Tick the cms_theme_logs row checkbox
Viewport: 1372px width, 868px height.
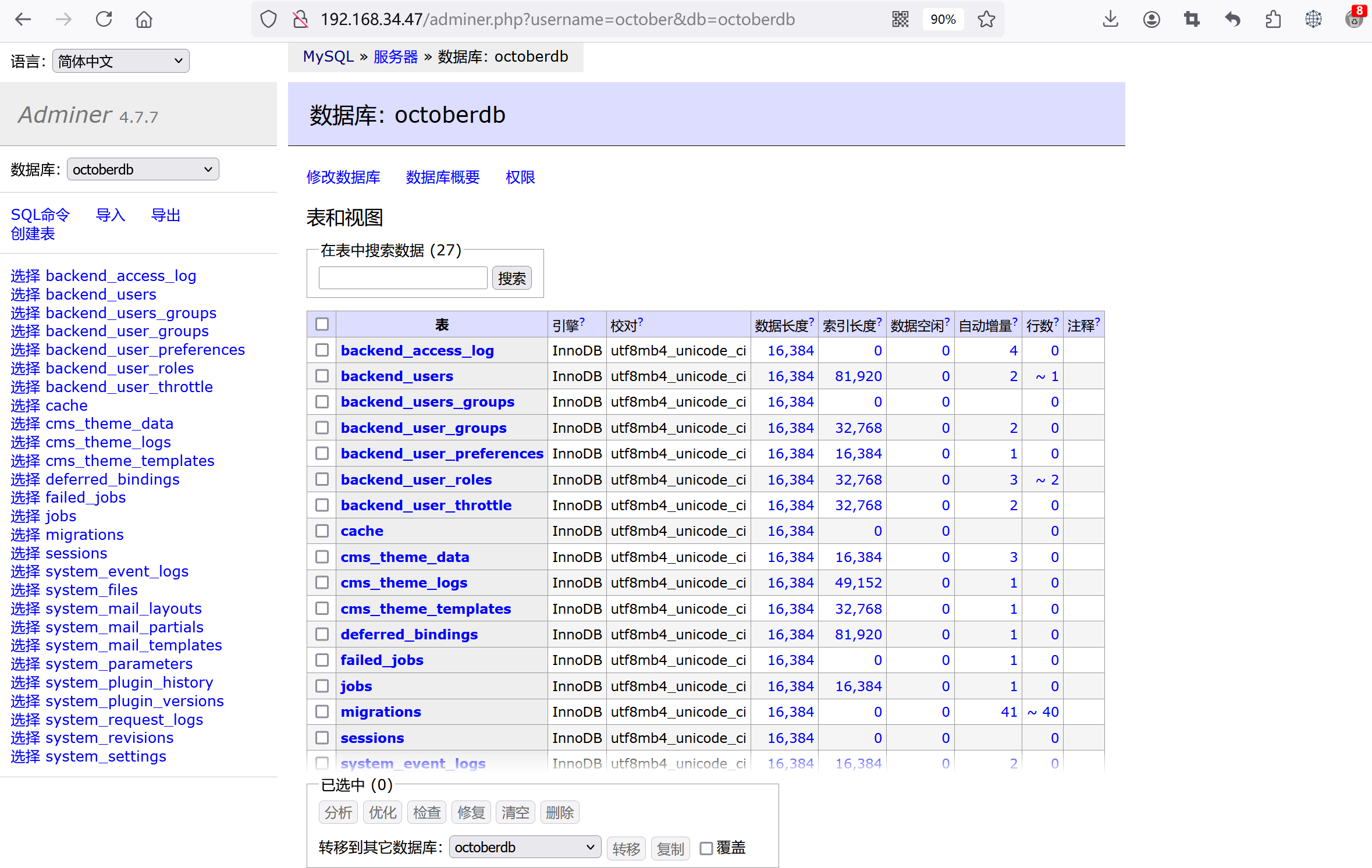click(322, 582)
